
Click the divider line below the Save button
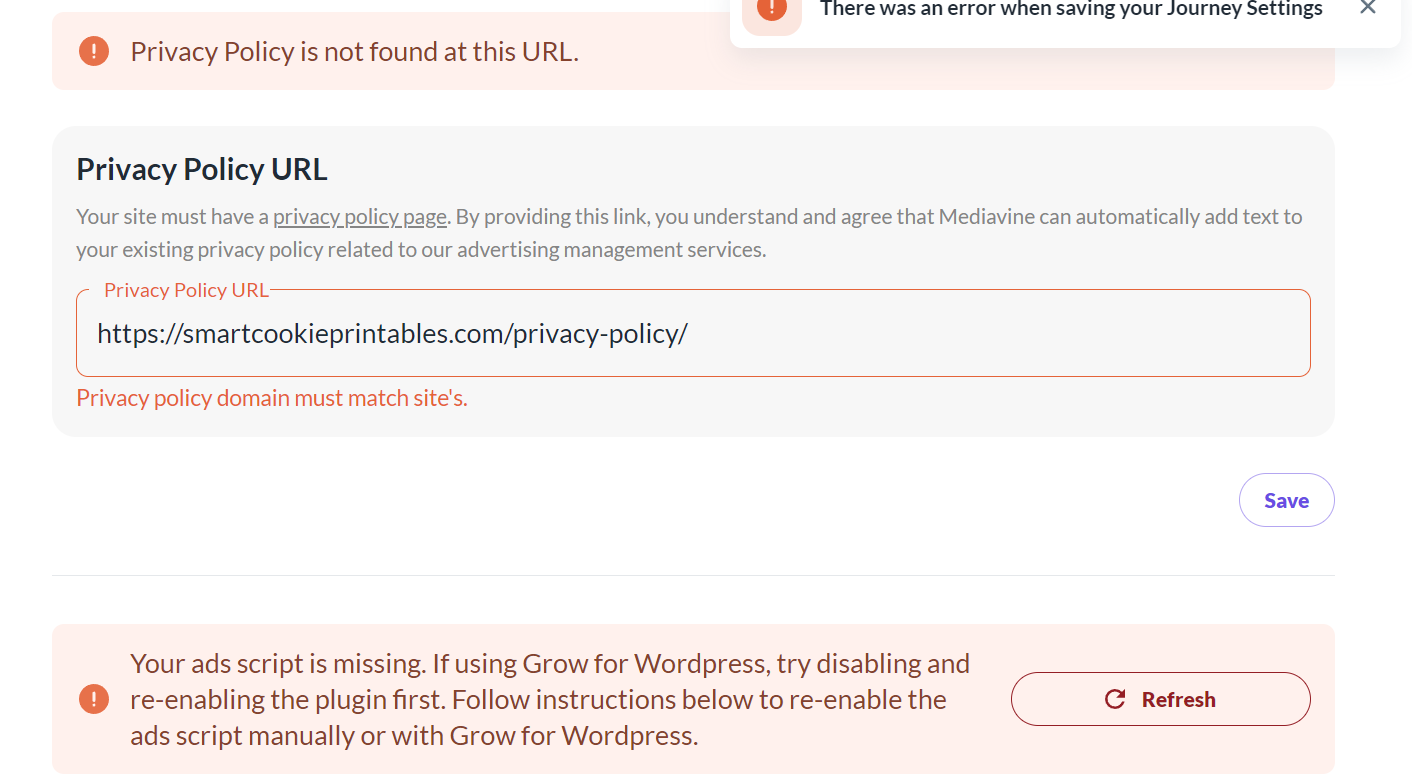[x=693, y=575]
